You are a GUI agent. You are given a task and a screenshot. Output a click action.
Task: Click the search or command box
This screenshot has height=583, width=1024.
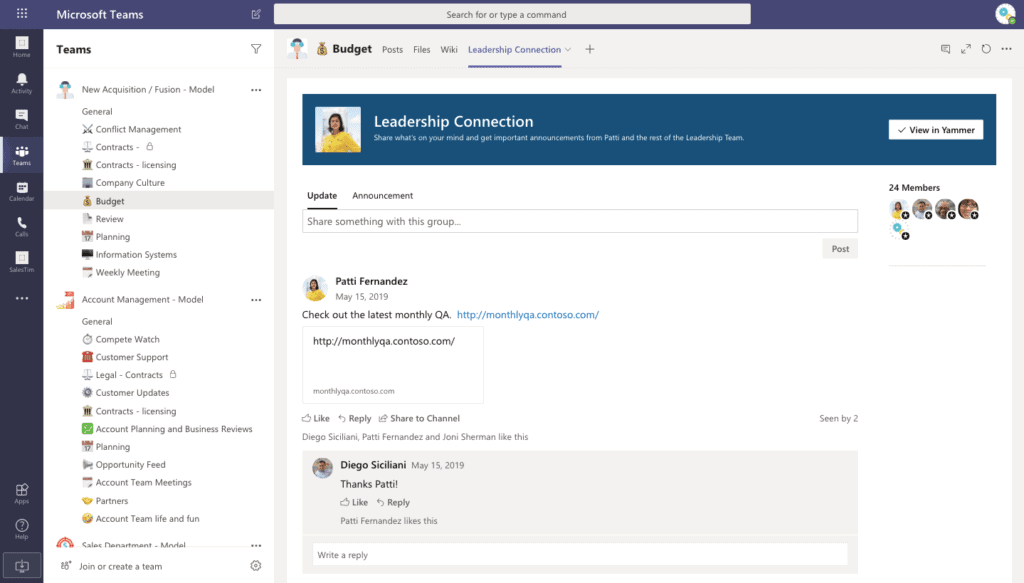pos(512,14)
